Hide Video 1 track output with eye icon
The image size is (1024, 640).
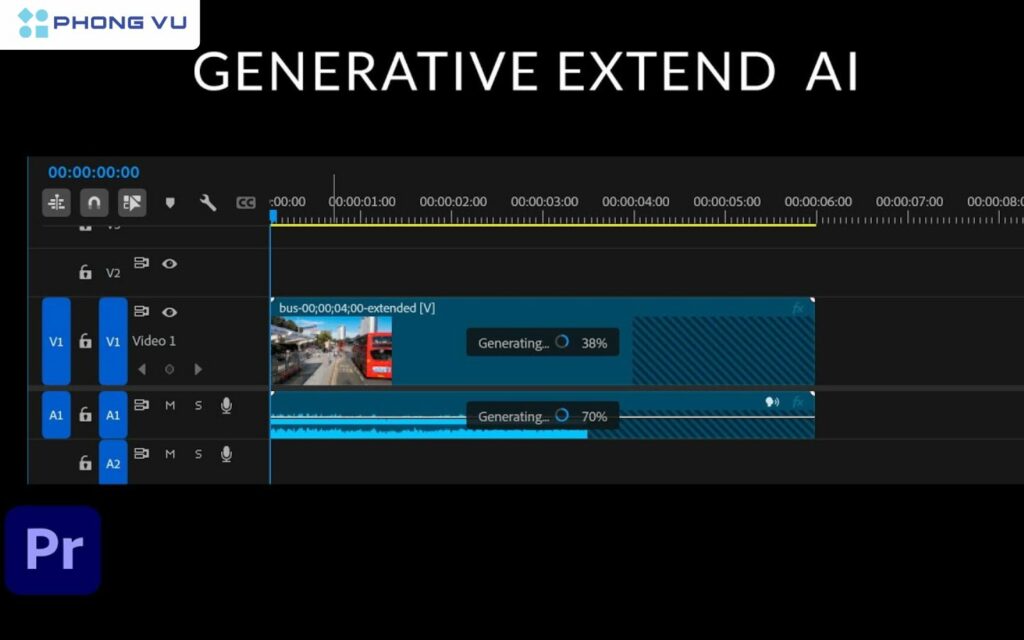(169, 313)
